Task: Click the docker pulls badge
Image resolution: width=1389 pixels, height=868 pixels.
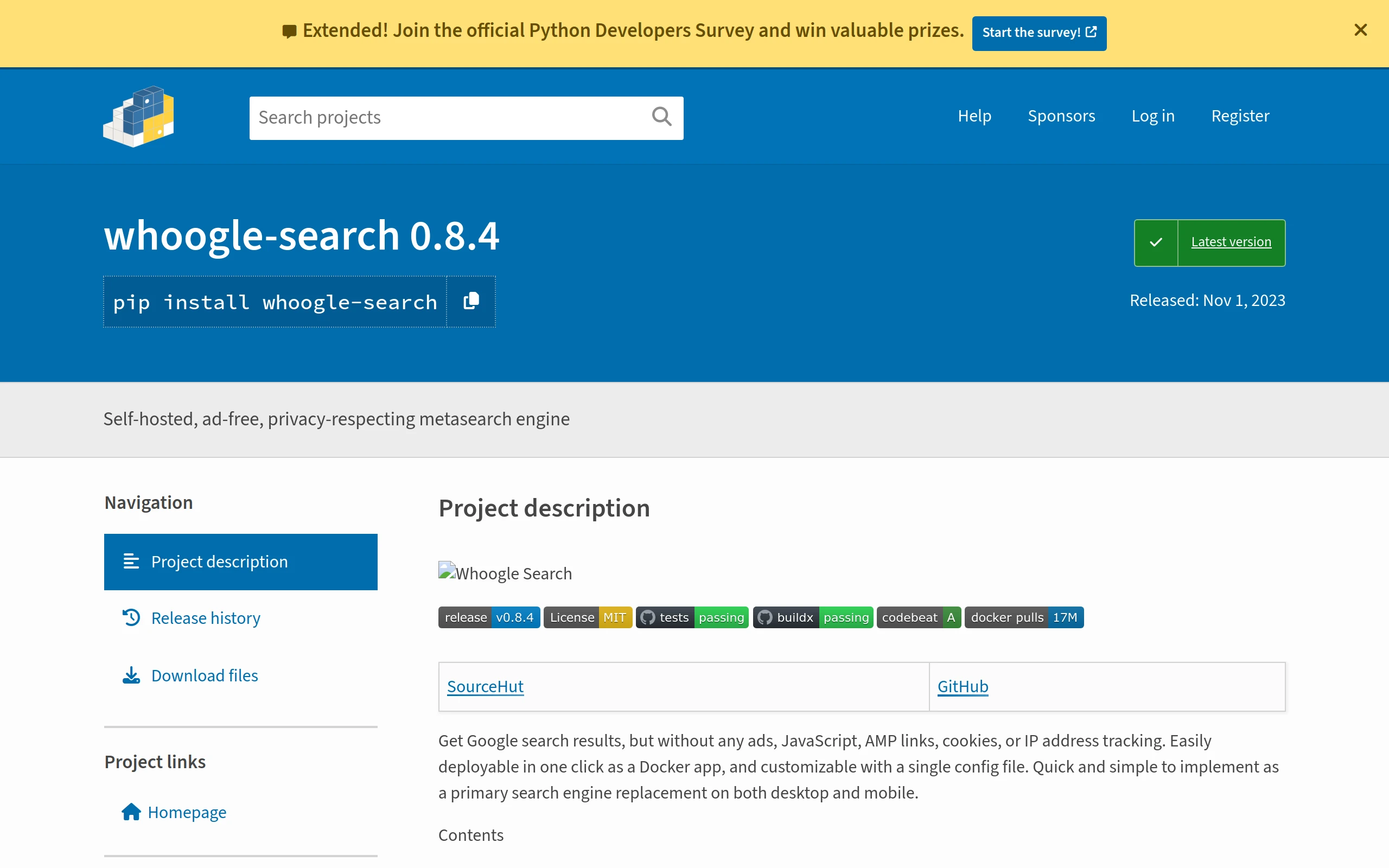Action: coord(1024,617)
